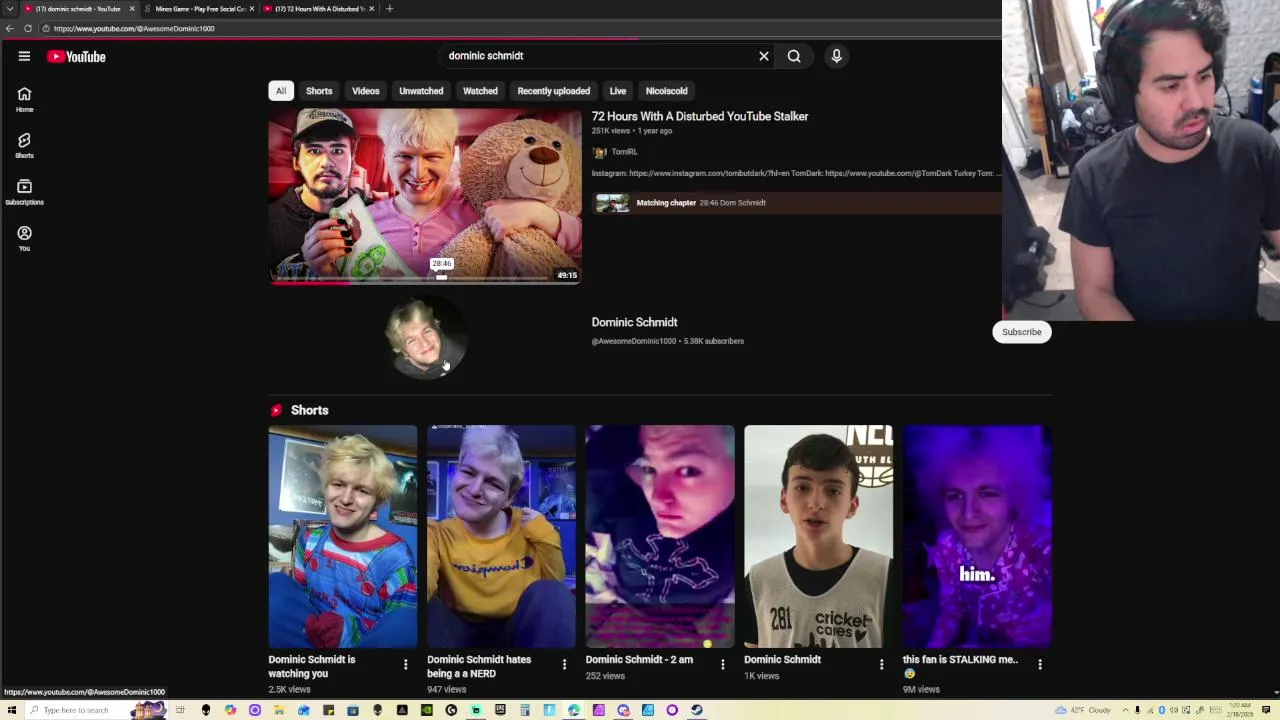Click the browser address bar

click(520, 28)
